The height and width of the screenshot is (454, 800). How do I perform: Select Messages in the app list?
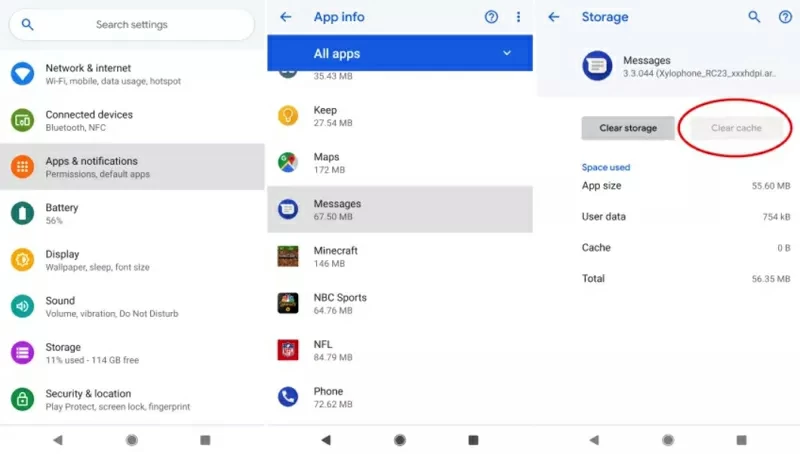point(400,209)
